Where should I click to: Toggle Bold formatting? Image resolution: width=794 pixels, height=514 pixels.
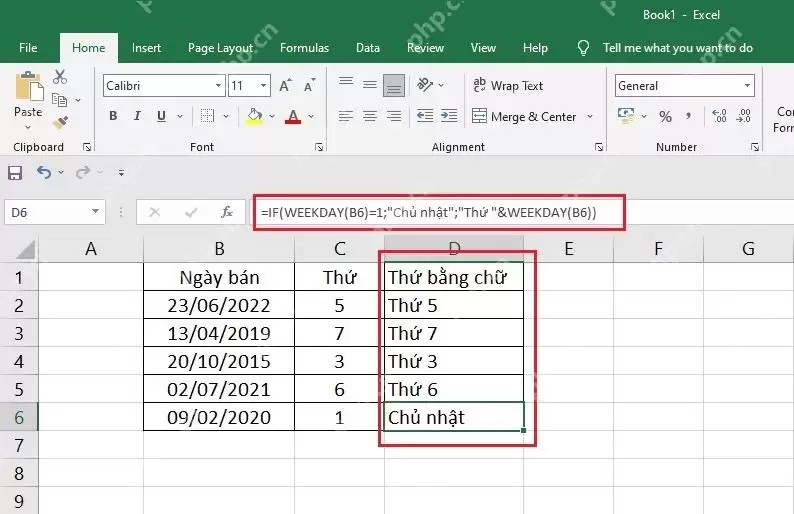point(113,116)
